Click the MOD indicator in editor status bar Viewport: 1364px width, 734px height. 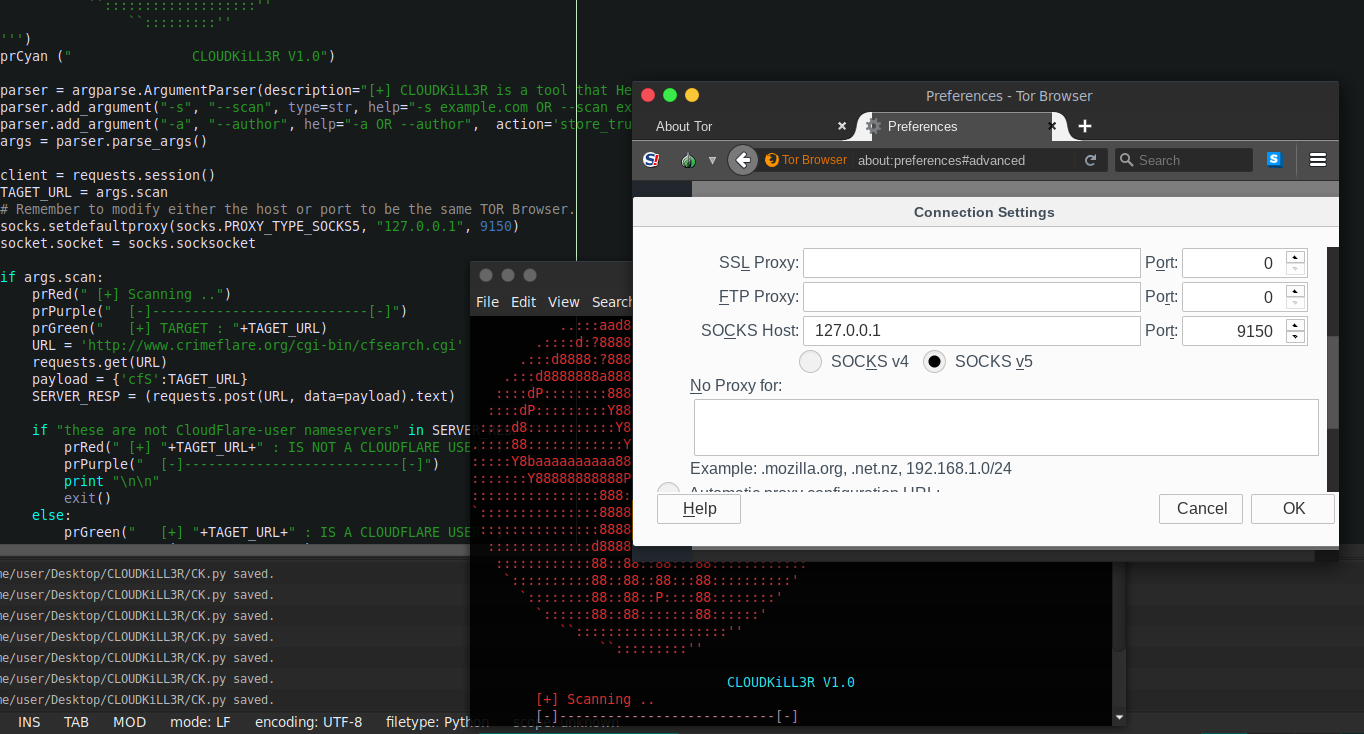point(129,722)
